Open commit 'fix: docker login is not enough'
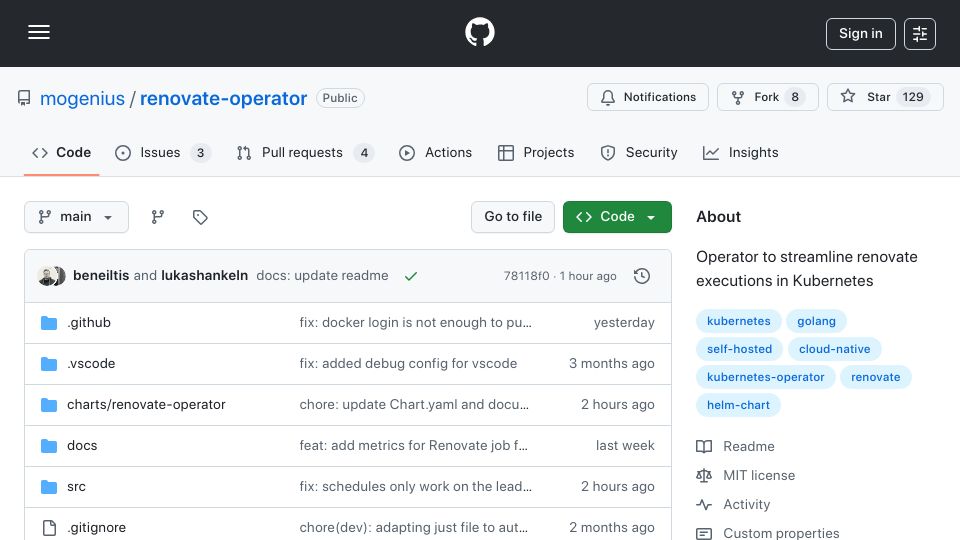Viewport: 960px width, 540px height. tap(415, 323)
